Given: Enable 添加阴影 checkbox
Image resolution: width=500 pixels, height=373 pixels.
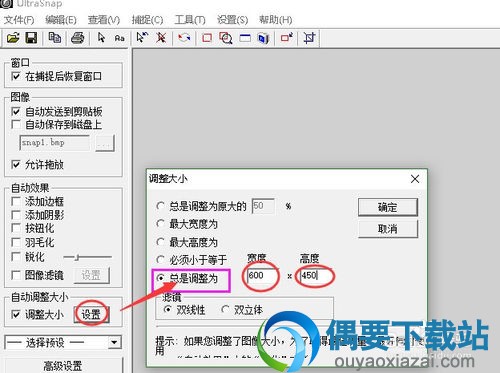Looking at the screenshot, I should tap(16, 215).
